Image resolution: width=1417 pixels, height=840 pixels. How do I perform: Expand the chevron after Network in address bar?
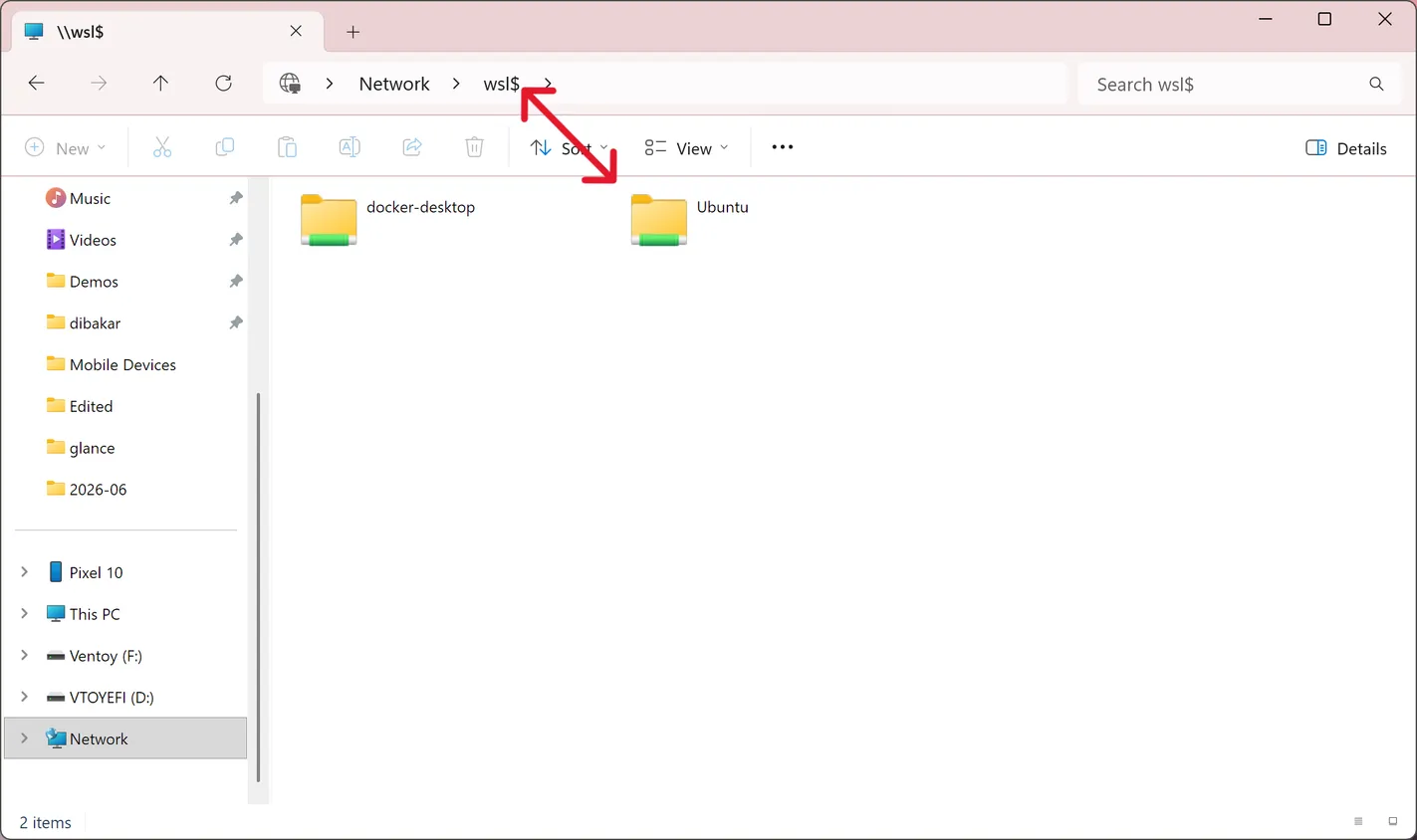tap(455, 84)
